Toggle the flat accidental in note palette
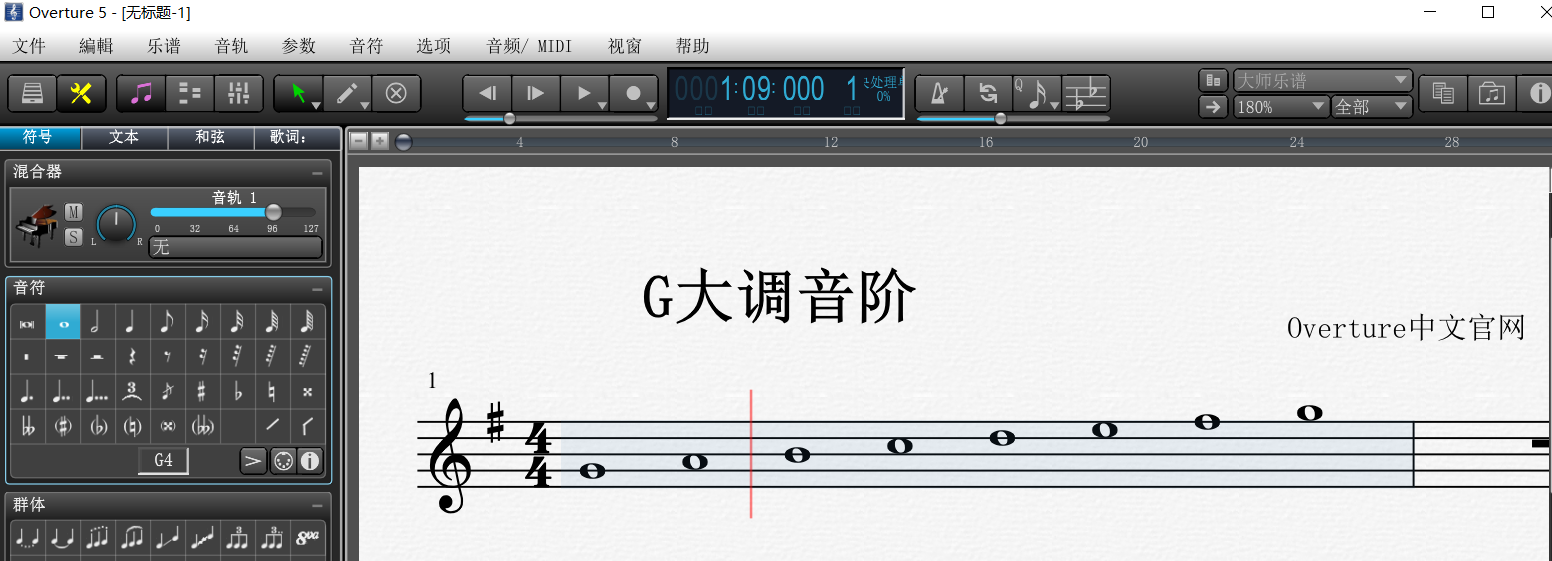The image size is (1552, 561). pyautogui.click(x=237, y=391)
